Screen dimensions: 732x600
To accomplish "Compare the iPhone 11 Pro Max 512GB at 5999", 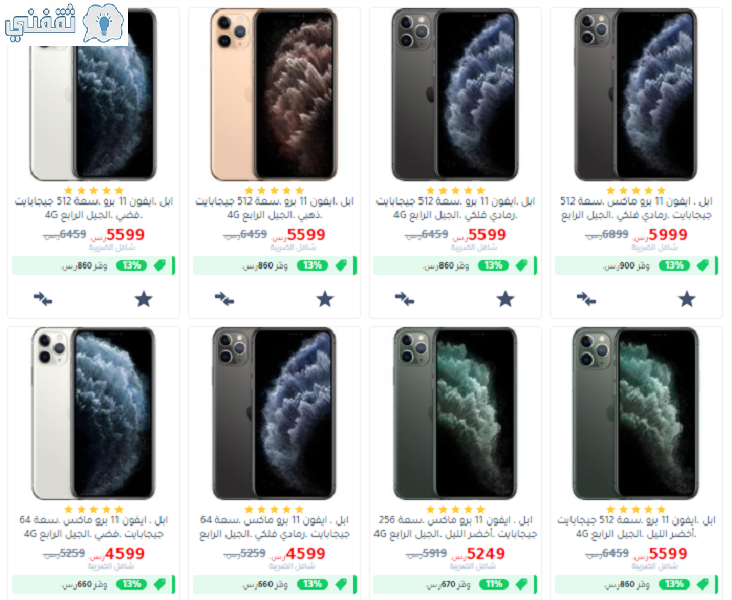I will tap(586, 299).
